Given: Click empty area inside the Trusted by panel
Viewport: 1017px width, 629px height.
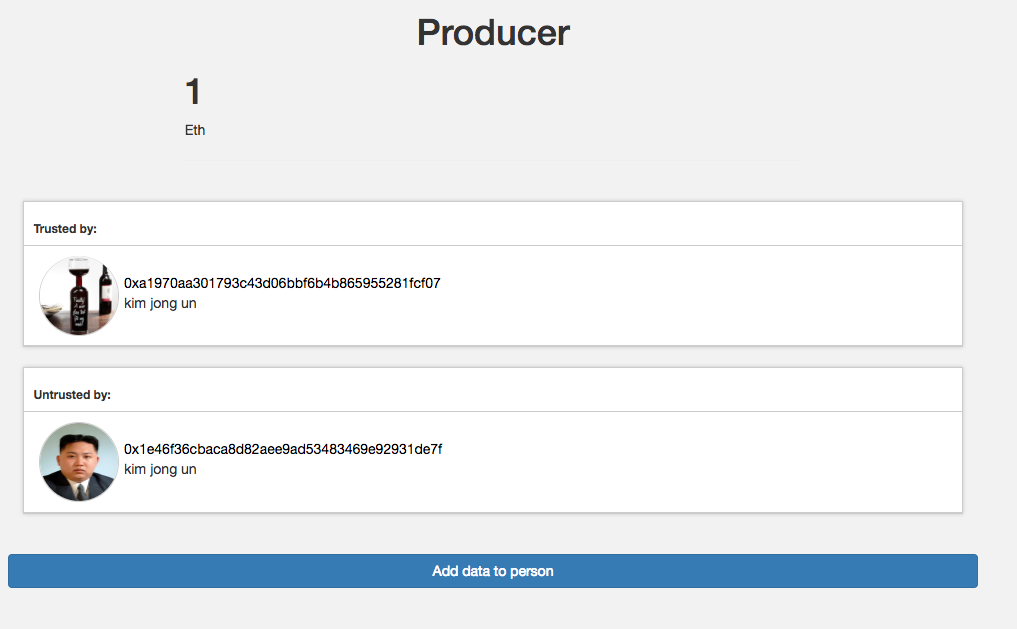Looking at the screenshot, I should coord(700,295).
